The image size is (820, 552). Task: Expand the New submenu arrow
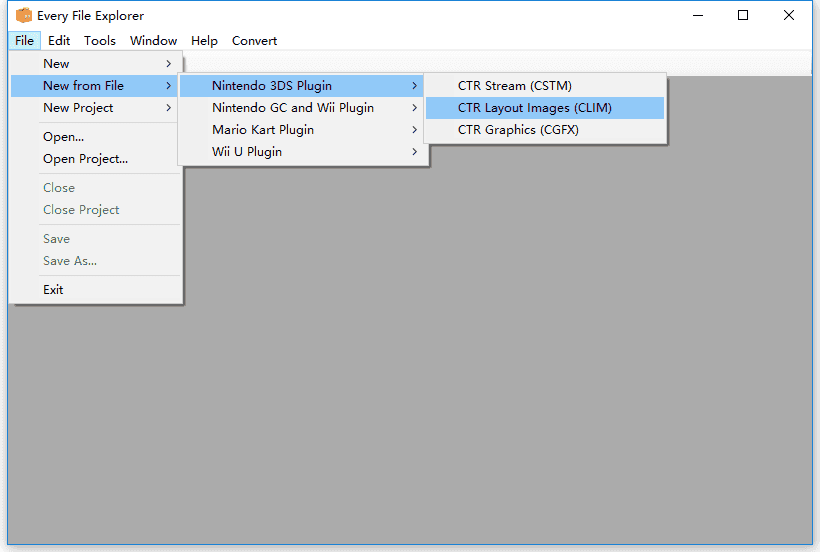coord(168,64)
